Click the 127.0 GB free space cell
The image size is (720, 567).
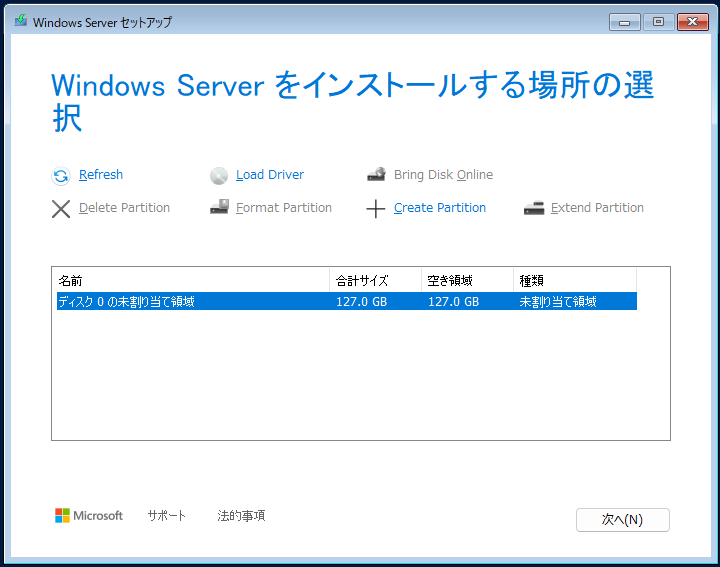[x=454, y=302]
